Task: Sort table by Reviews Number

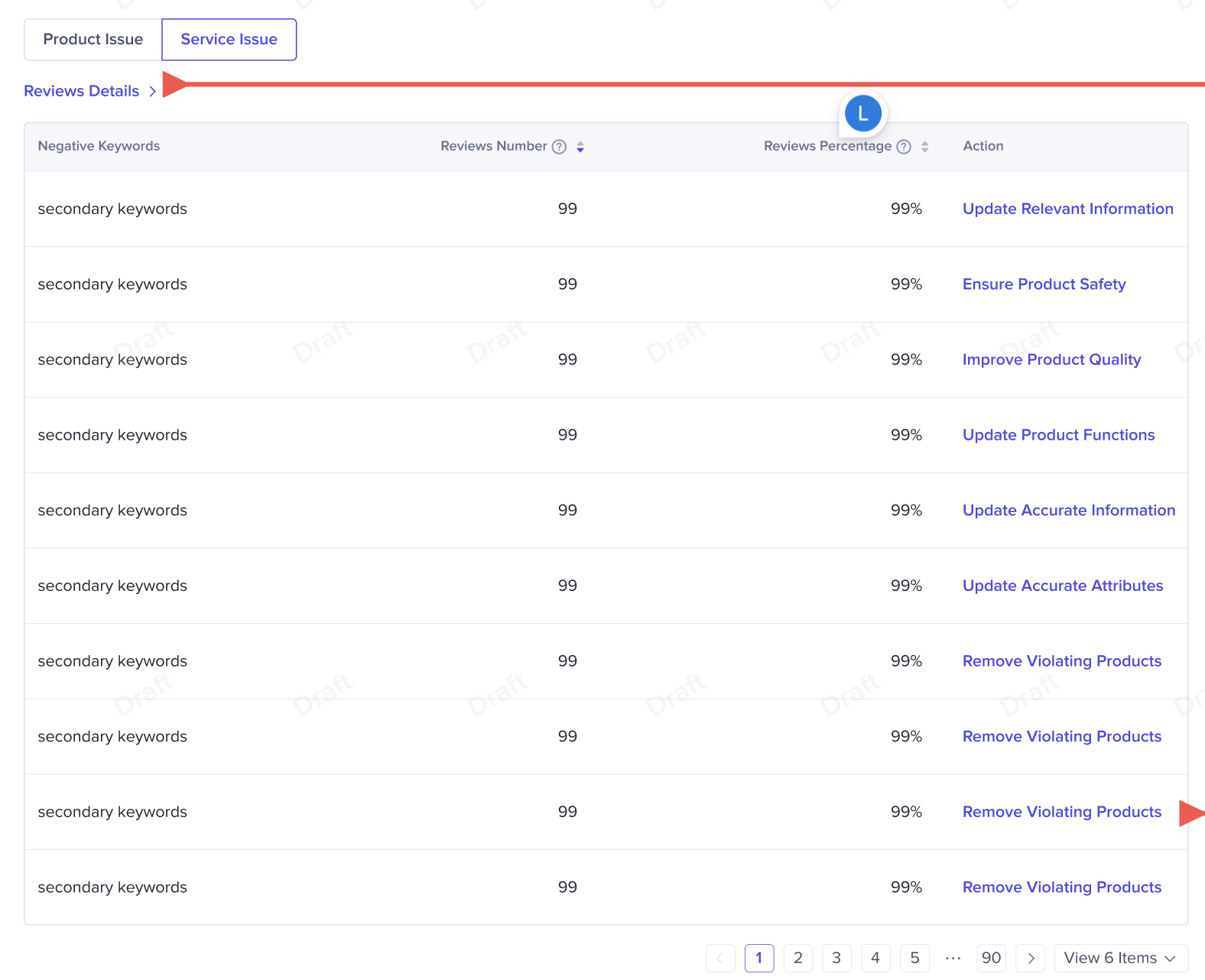Action: [x=580, y=147]
